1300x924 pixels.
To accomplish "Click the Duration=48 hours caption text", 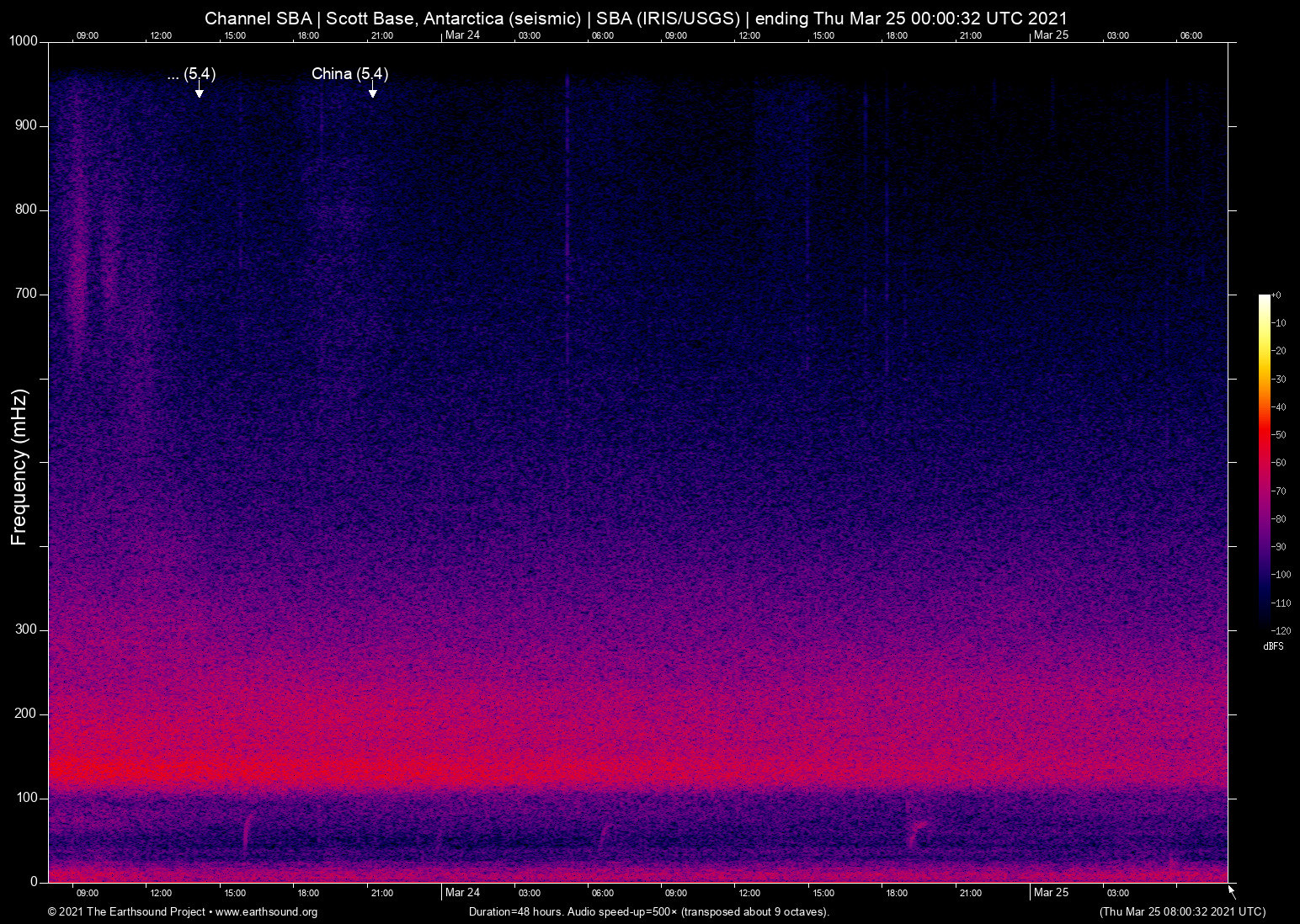I will coord(648,912).
